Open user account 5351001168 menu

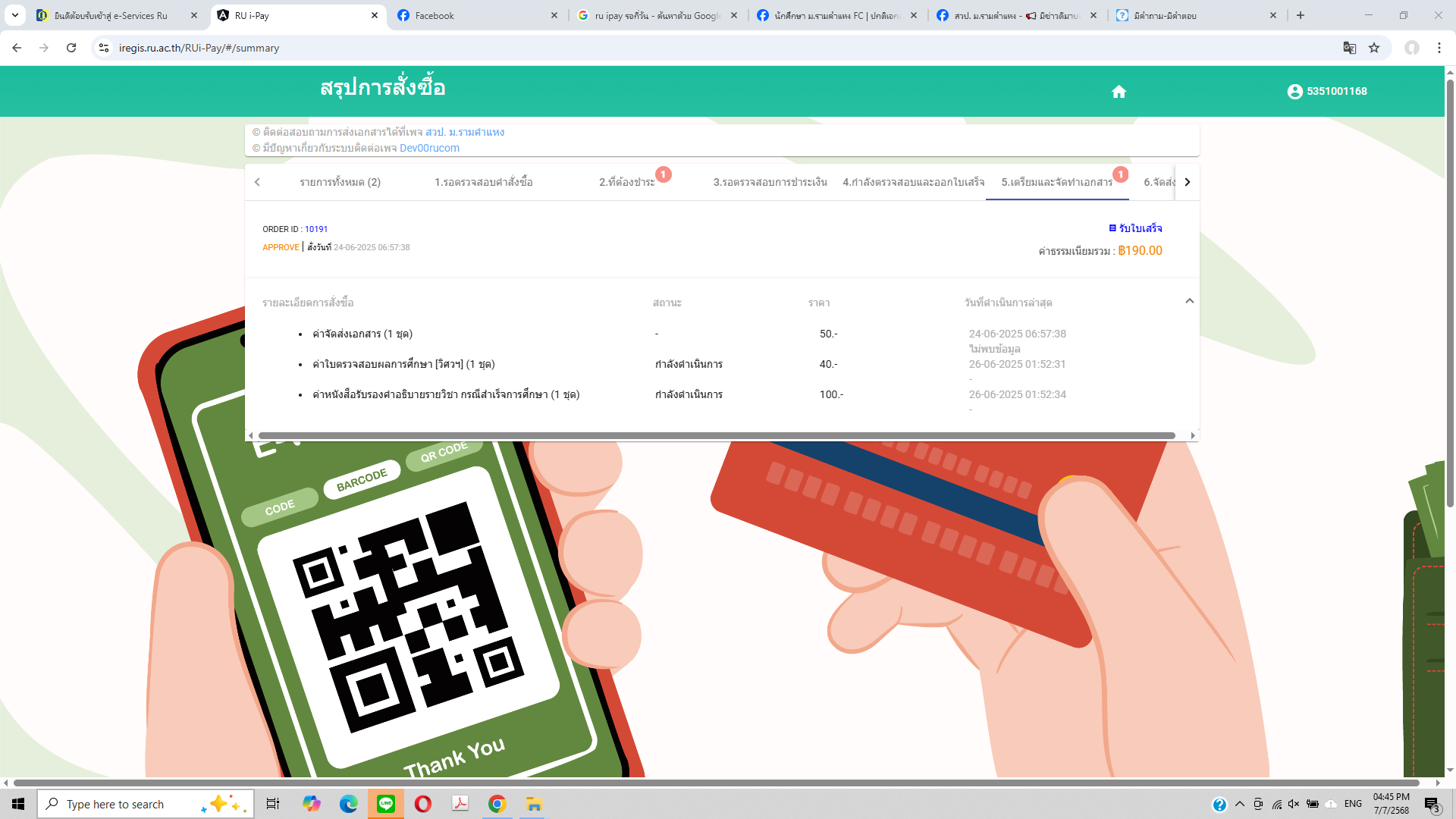coord(1327,91)
